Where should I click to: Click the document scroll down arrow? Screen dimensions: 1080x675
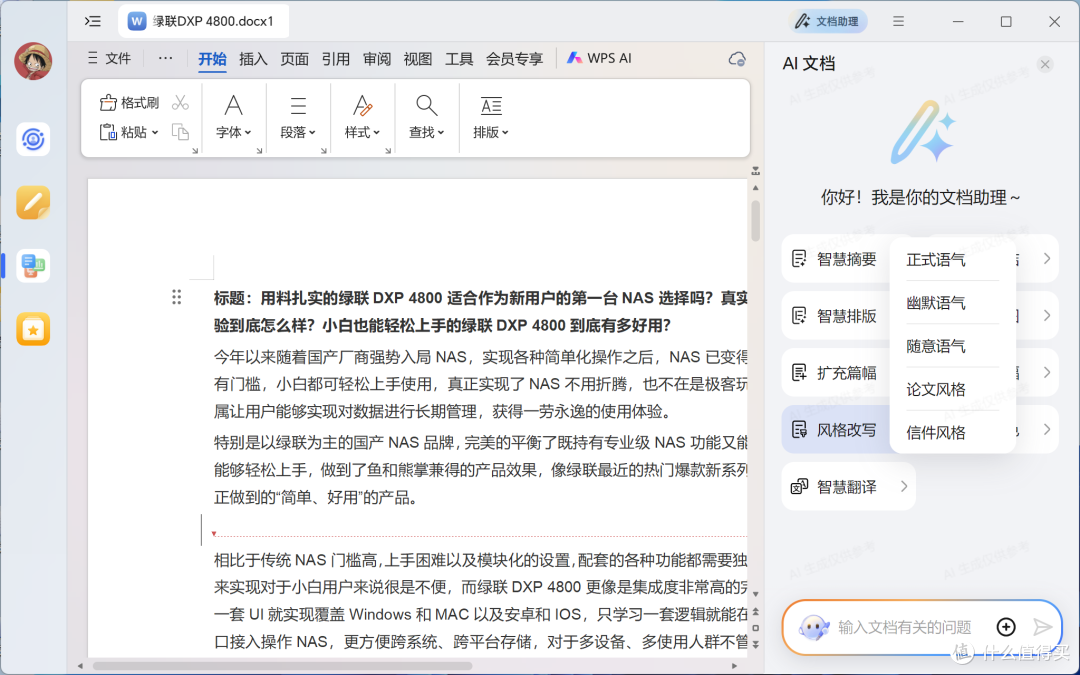[x=756, y=594]
